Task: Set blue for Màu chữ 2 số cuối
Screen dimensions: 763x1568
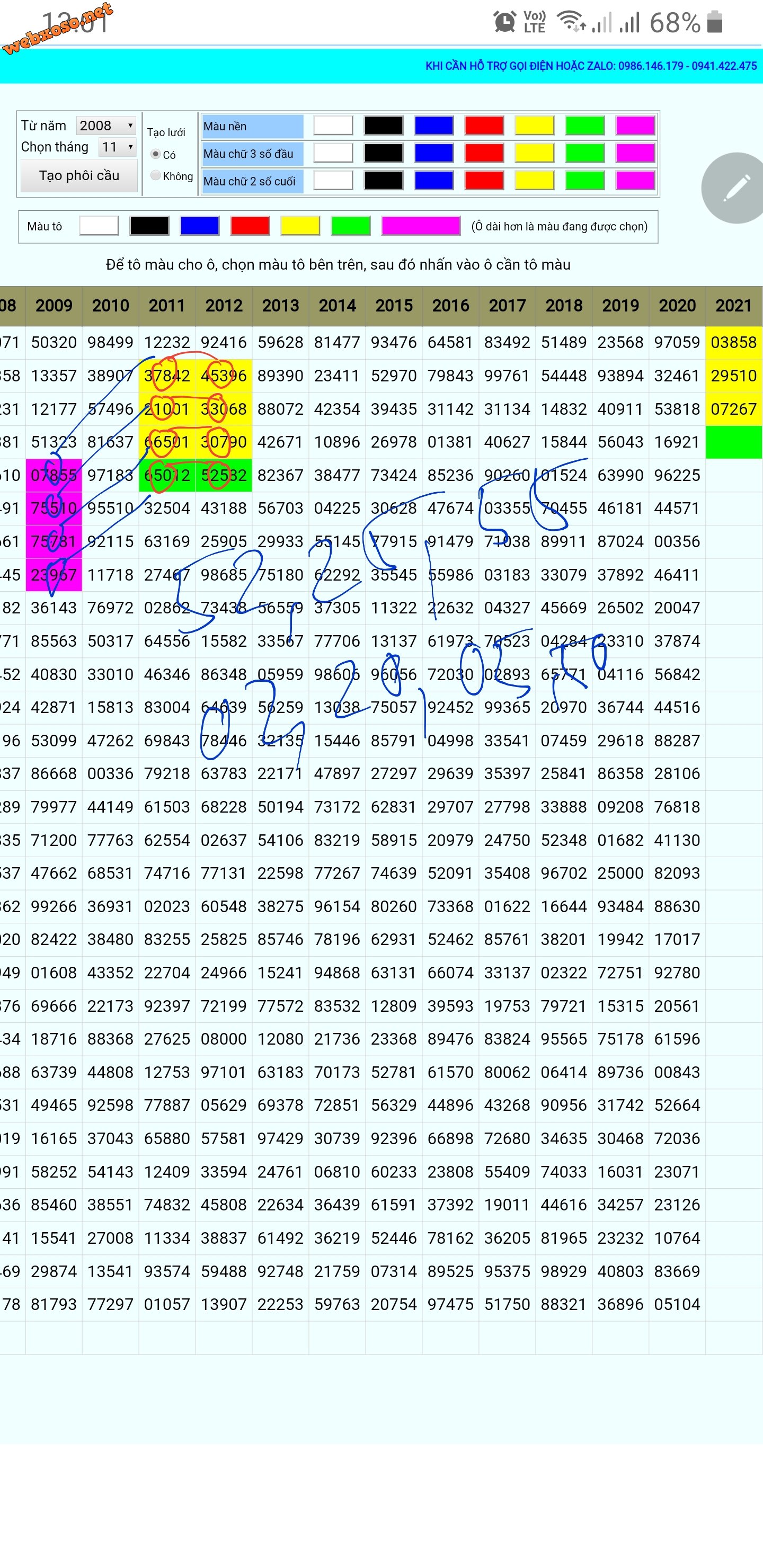Action: [x=434, y=181]
